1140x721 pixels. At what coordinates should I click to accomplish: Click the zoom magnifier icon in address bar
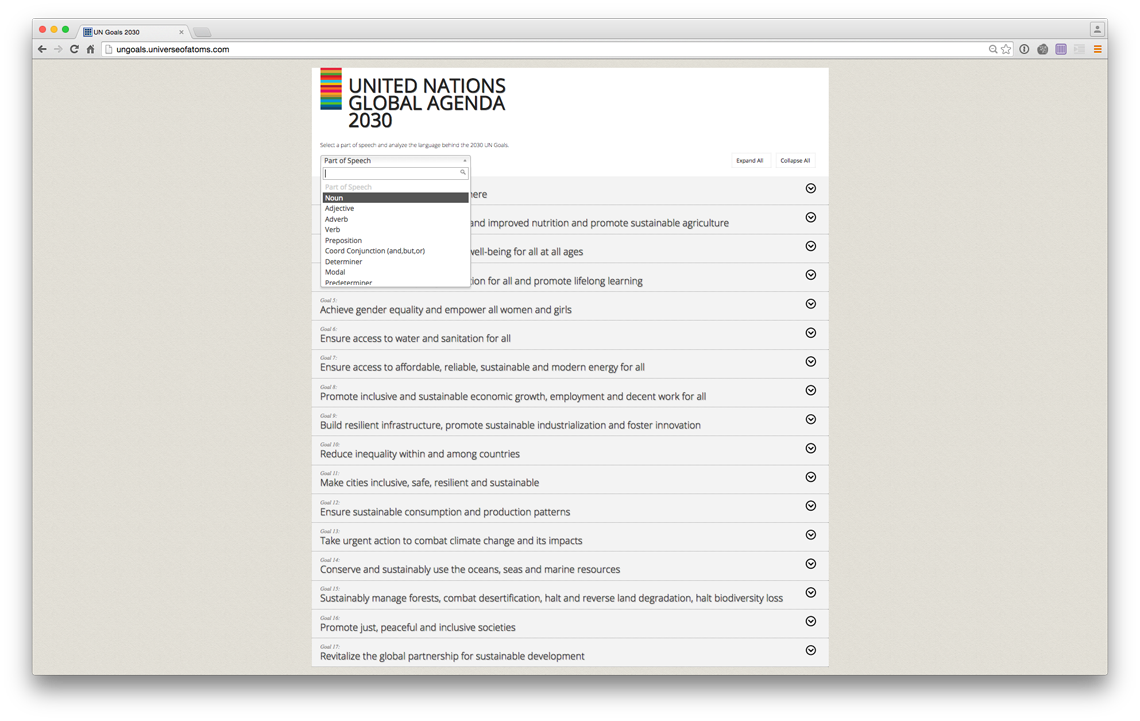click(x=992, y=49)
